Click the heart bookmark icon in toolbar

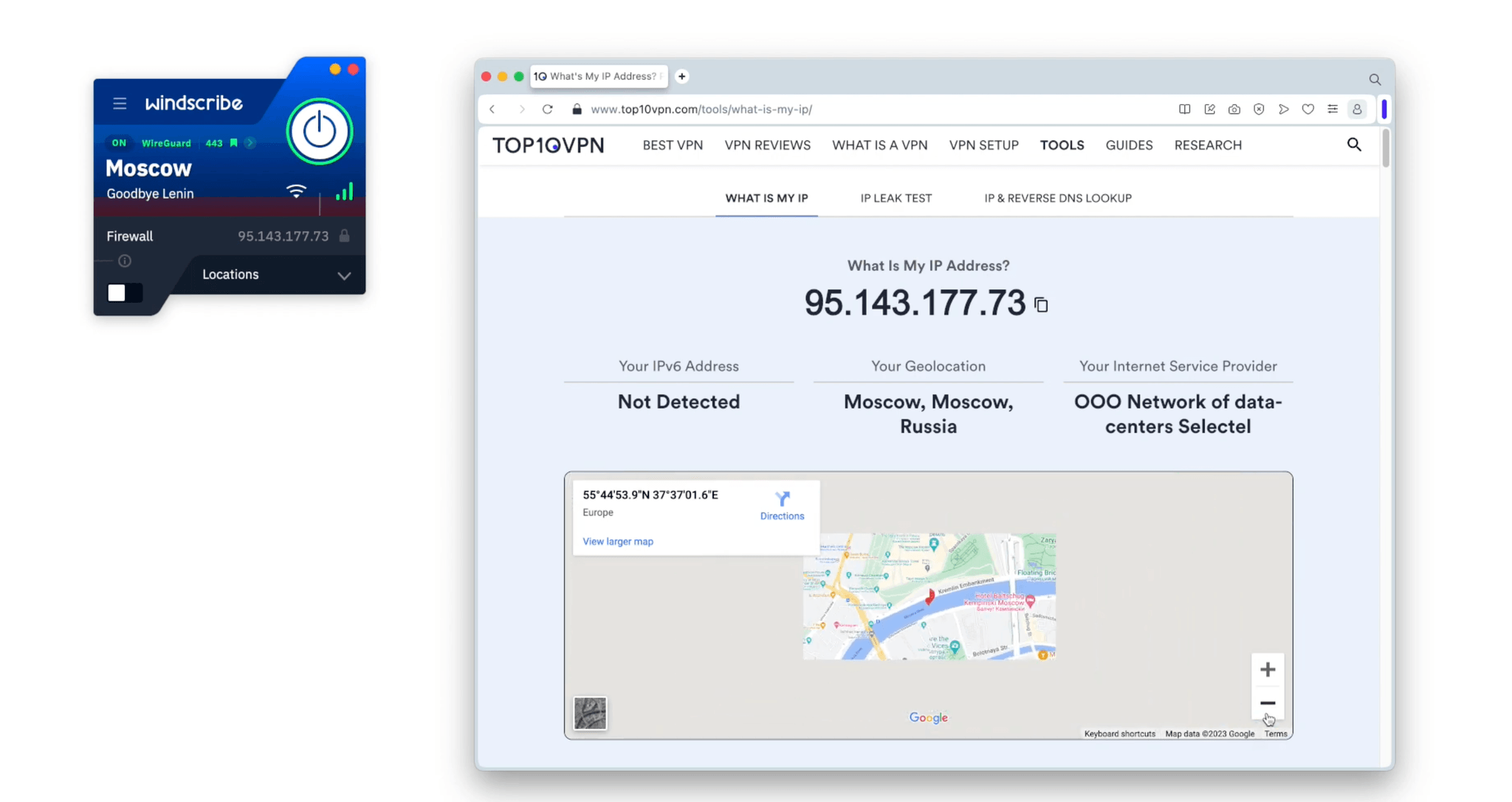(1308, 109)
